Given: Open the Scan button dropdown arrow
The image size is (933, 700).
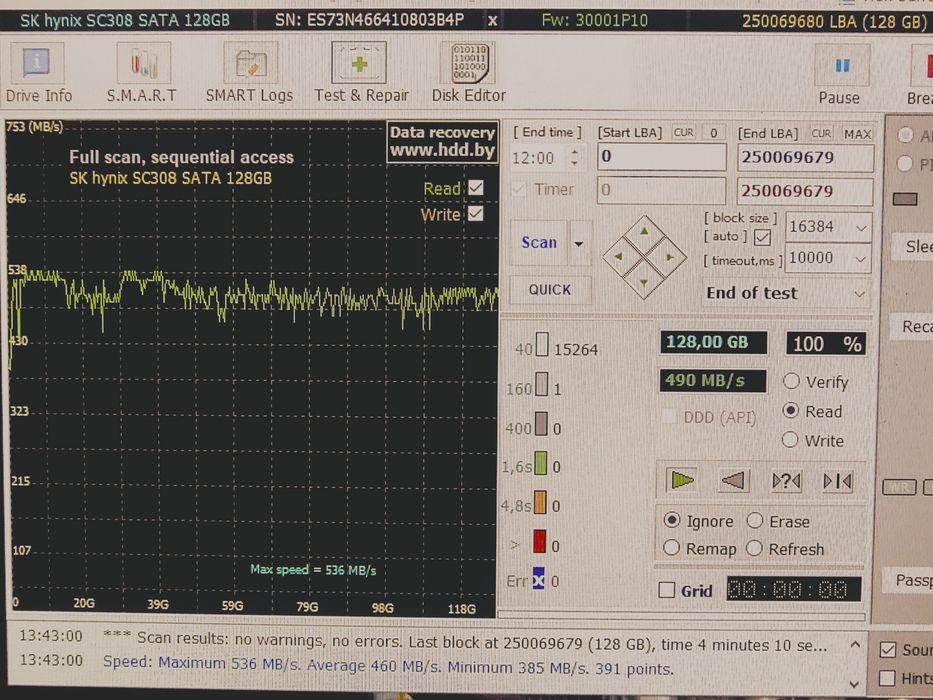Looking at the screenshot, I should pyautogui.click(x=579, y=243).
